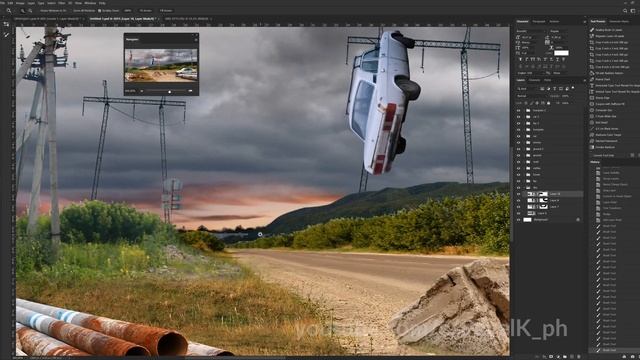Filter layers by shape layers icon
This screenshot has height=360, width=640.
[x=561, y=89]
